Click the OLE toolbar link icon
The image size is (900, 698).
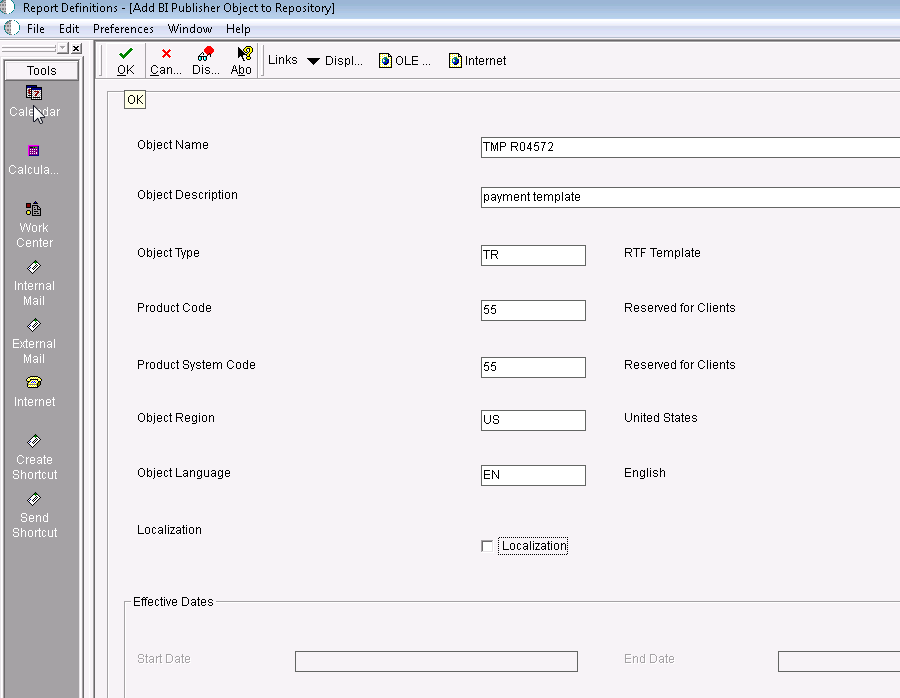tap(385, 61)
